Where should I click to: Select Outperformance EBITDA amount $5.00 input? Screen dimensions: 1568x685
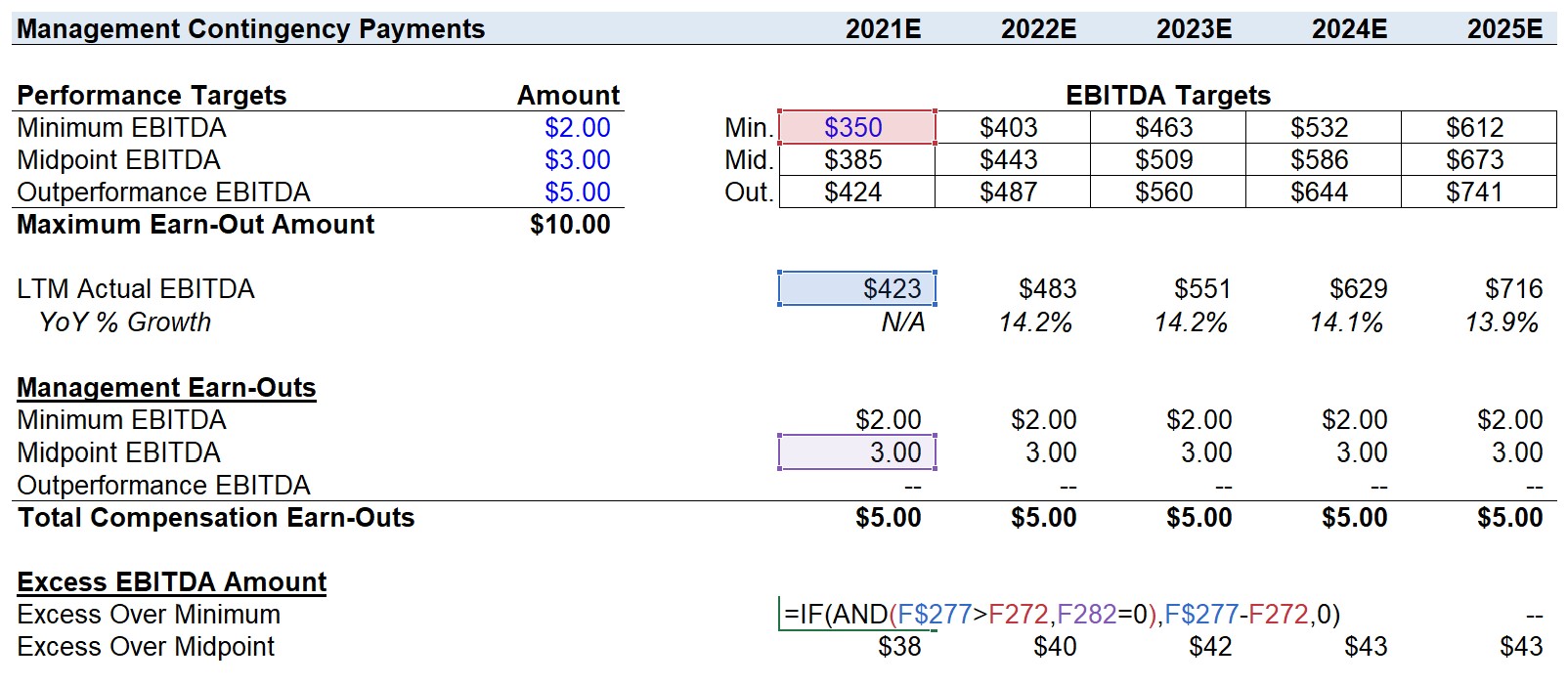point(577,192)
